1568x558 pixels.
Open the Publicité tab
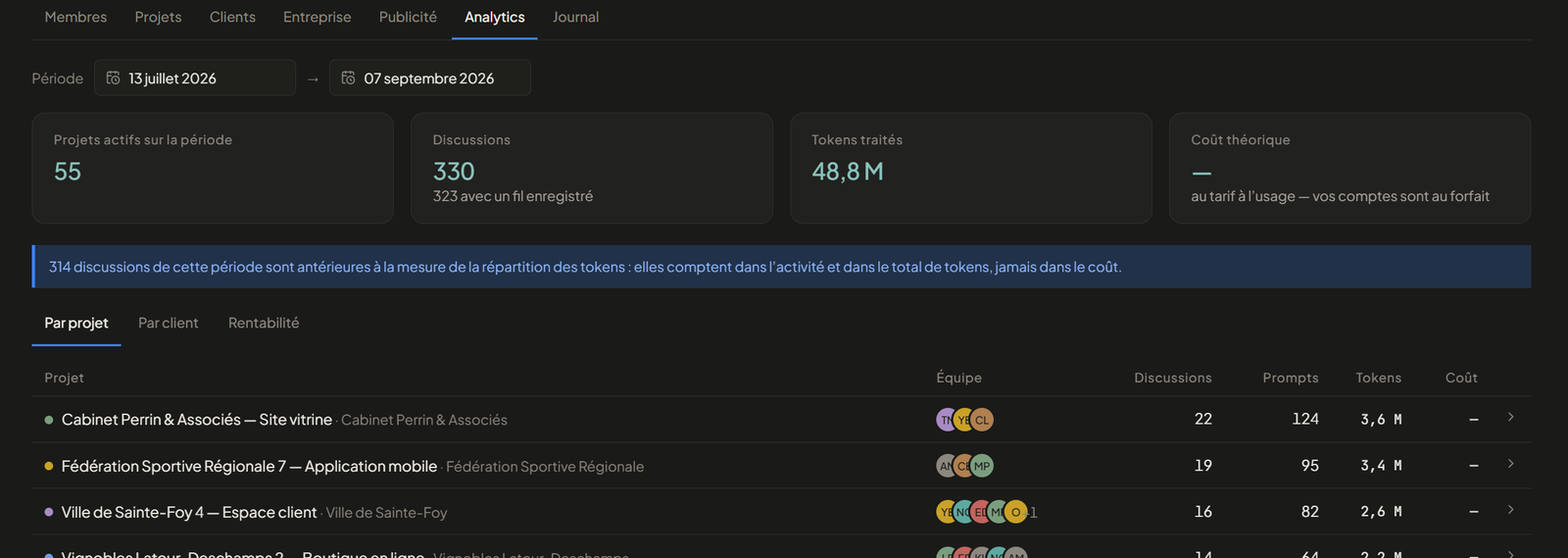pos(408,18)
